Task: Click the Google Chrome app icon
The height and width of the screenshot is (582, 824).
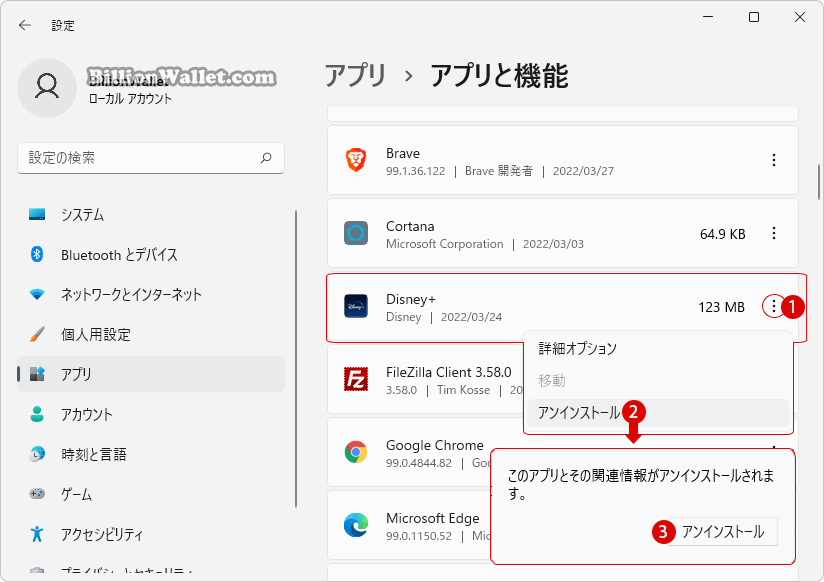Action: [356, 452]
